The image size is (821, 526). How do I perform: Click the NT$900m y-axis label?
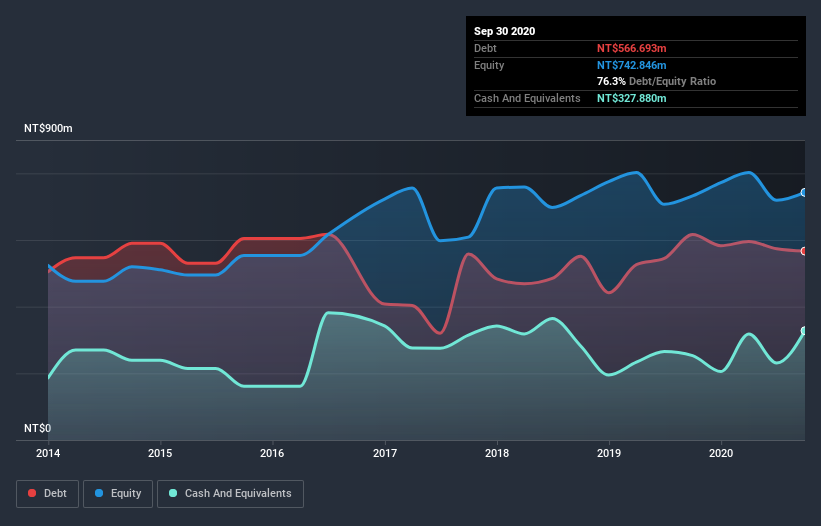coord(48,128)
